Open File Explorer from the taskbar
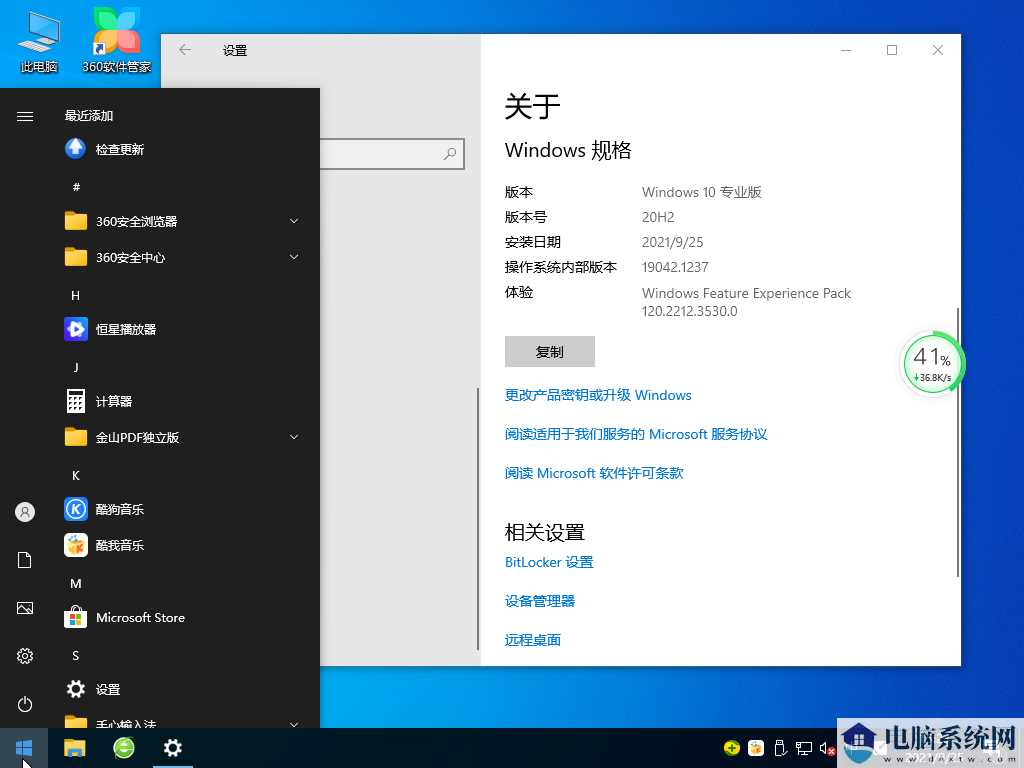1024x768 pixels. click(x=74, y=748)
